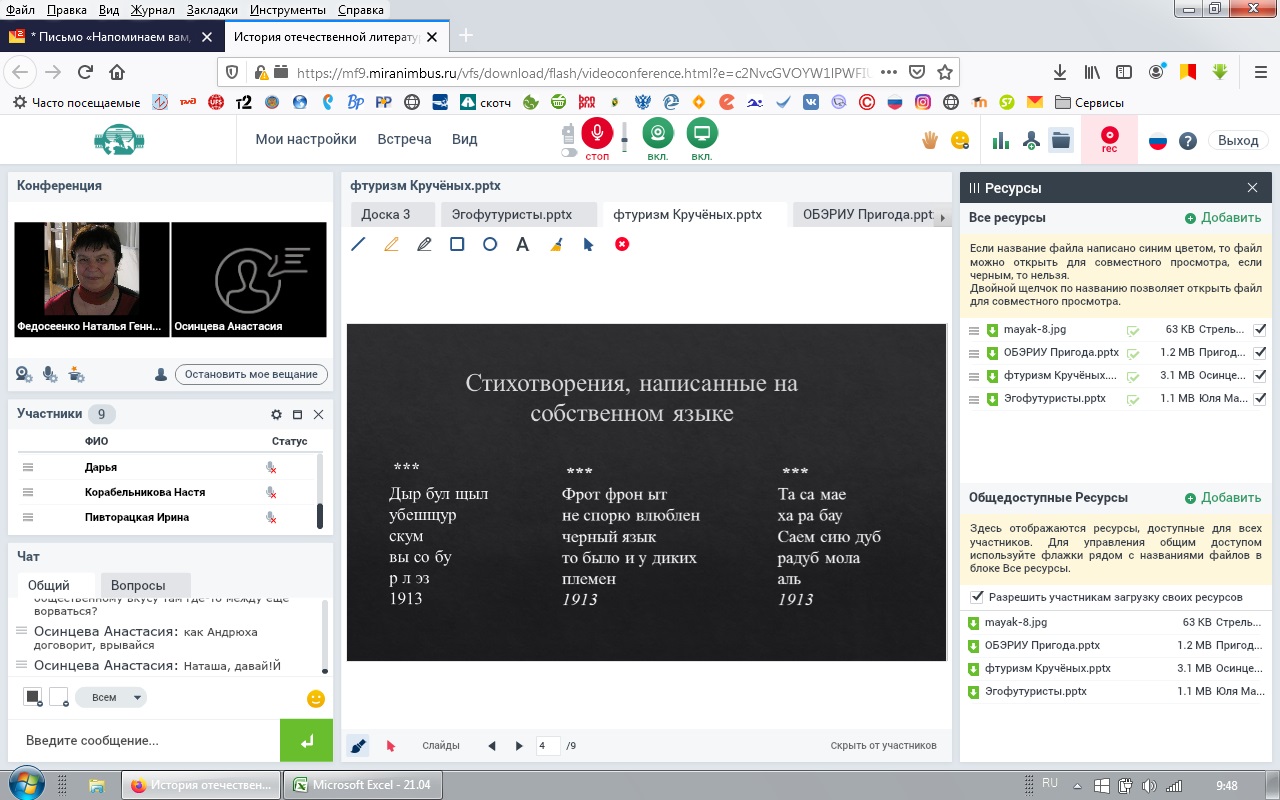This screenshot has width=1280, height=800.
Task: Open the 'Эгофутуристы.pptx' document tab
Action: pos(512,214)
